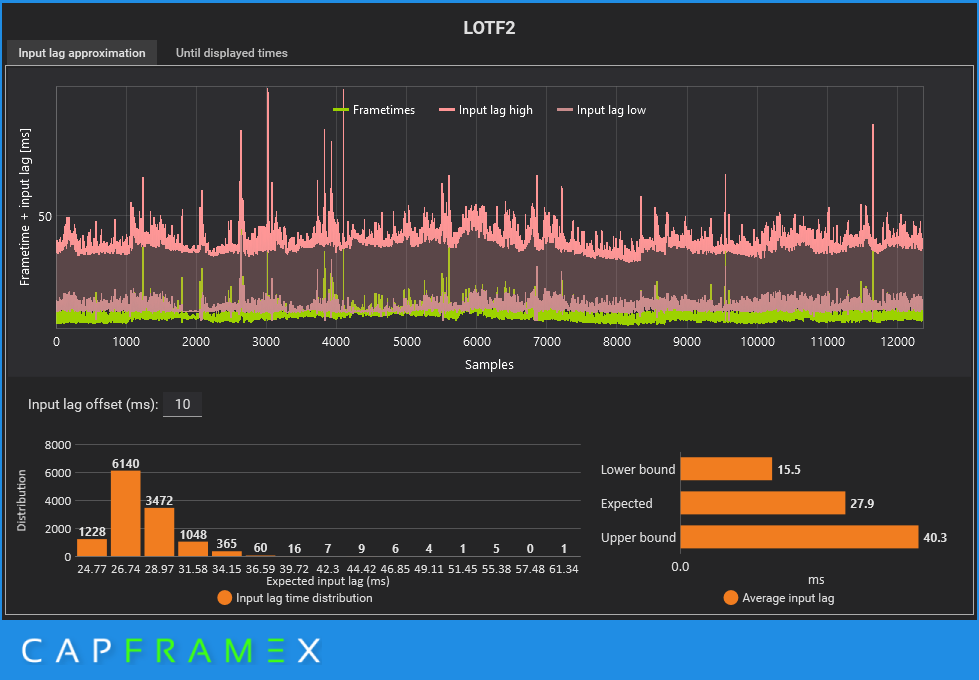Toggle the Input lag high legend entry
This screenshot has width=979, height=680.
click(x=486, y=110)
